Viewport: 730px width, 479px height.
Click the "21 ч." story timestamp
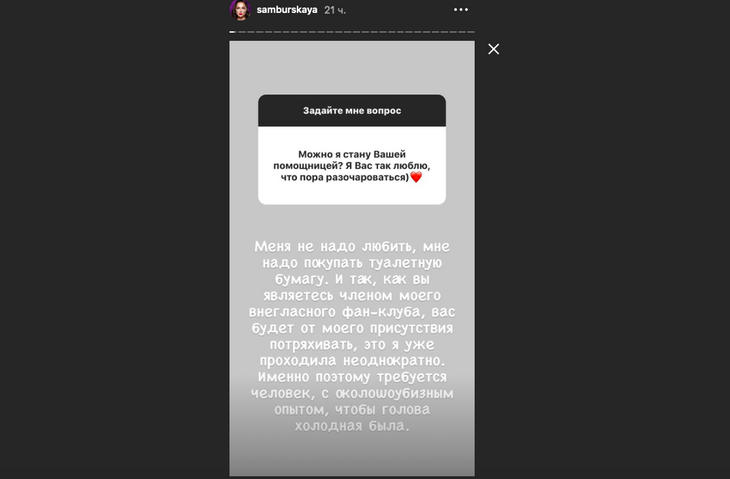coord(335,10)
